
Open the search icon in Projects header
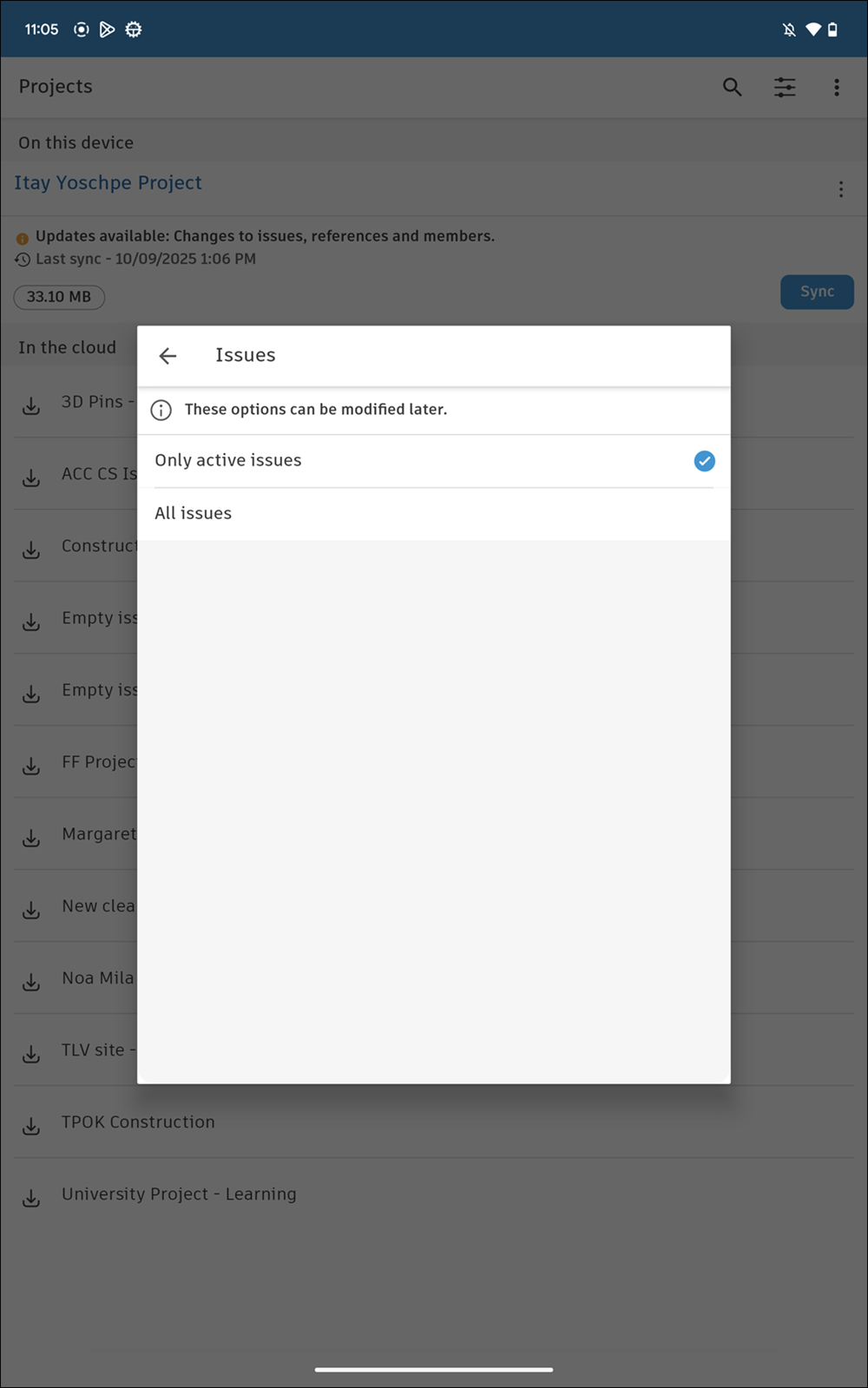(732, 87)
